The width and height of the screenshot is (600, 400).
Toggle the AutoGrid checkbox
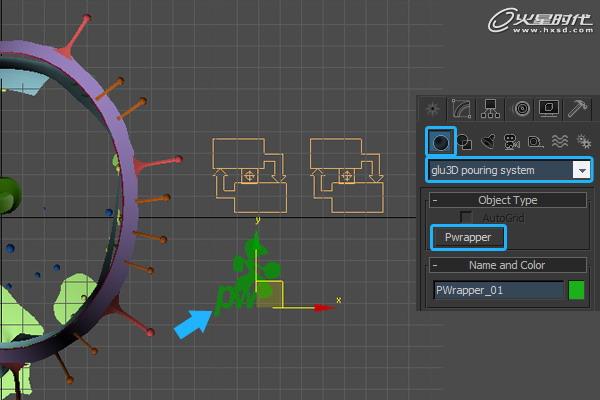coord(465,217)
